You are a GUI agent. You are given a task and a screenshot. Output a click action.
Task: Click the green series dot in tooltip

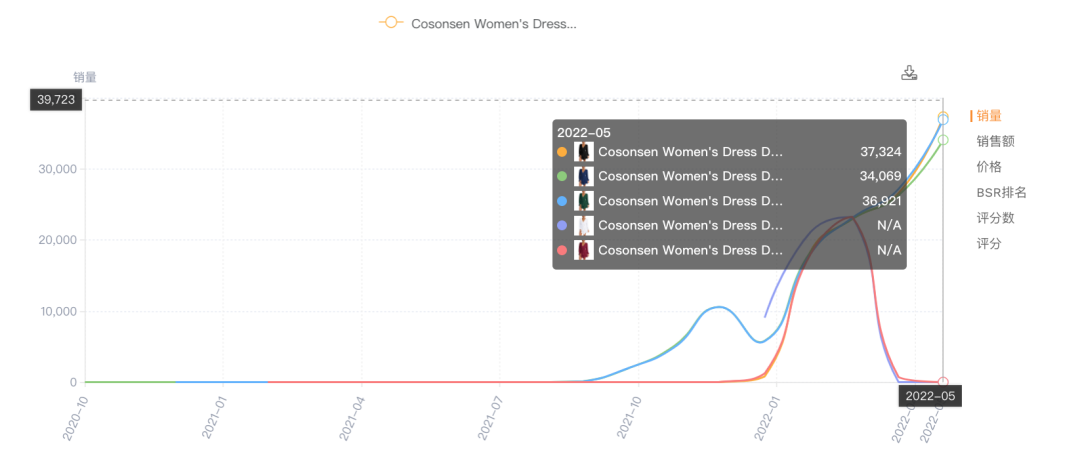tap(562, 176)
